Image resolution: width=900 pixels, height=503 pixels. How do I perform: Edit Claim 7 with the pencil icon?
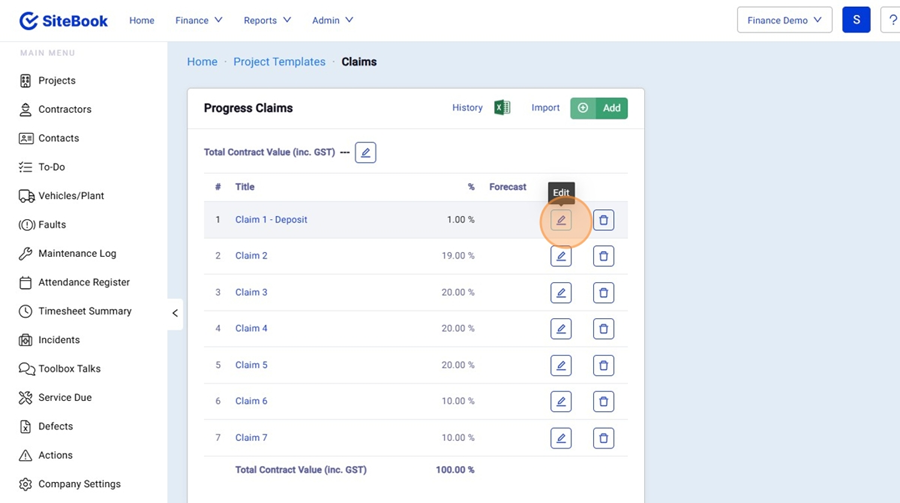point(561,438)
